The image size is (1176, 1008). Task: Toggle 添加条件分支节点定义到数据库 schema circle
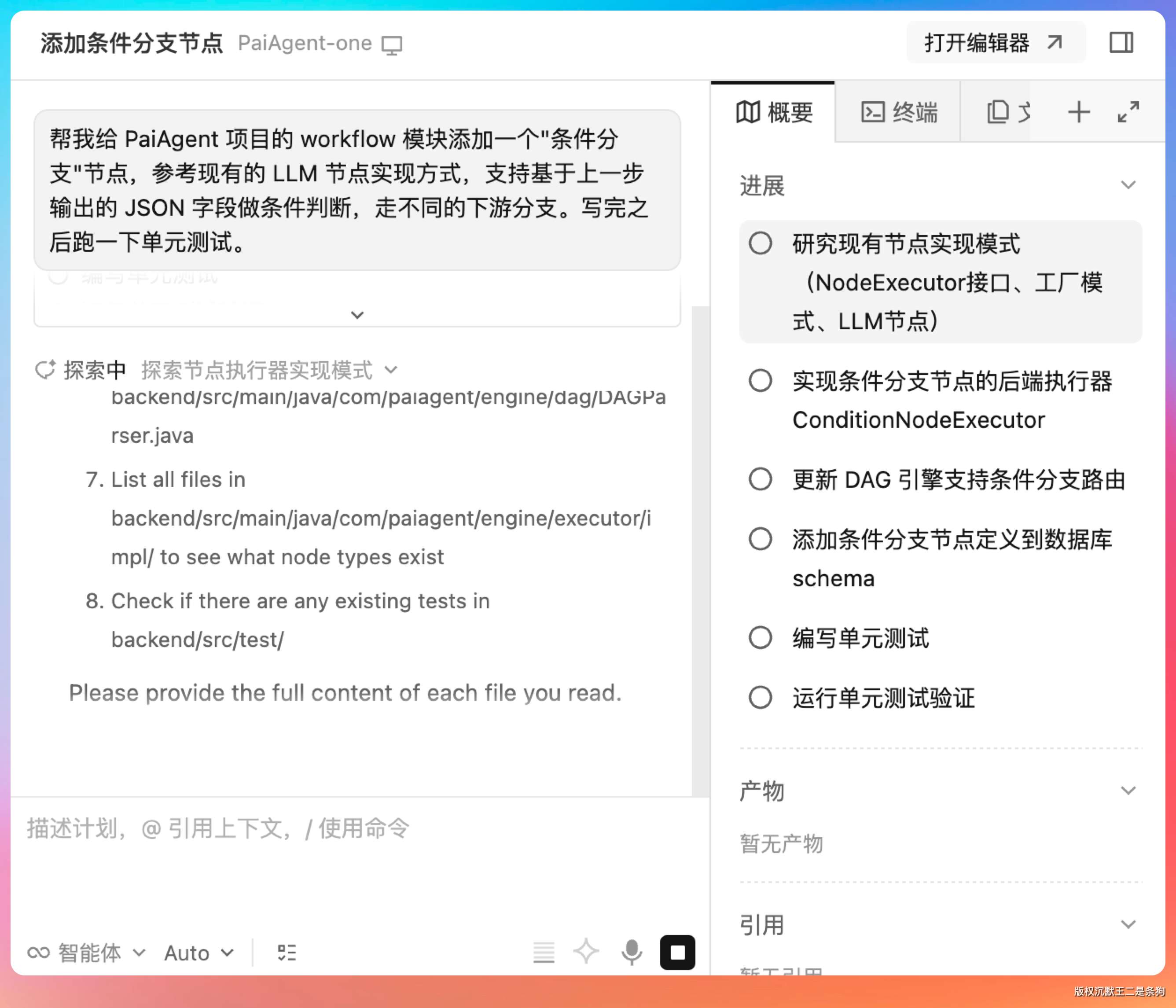pyautogui.click(x=760, y=539)
